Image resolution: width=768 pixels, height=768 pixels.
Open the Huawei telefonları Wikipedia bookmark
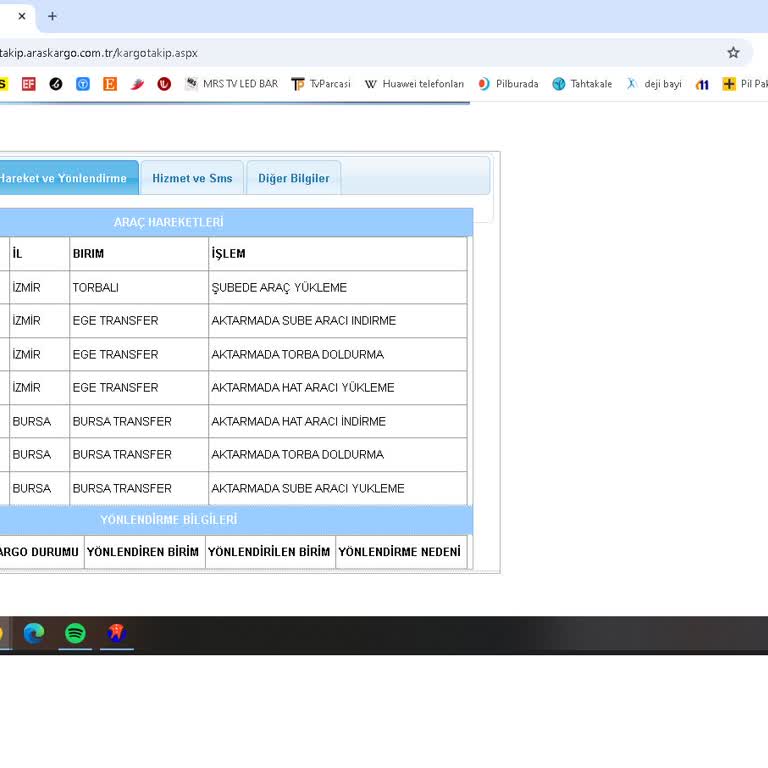(x=414, y=84)
